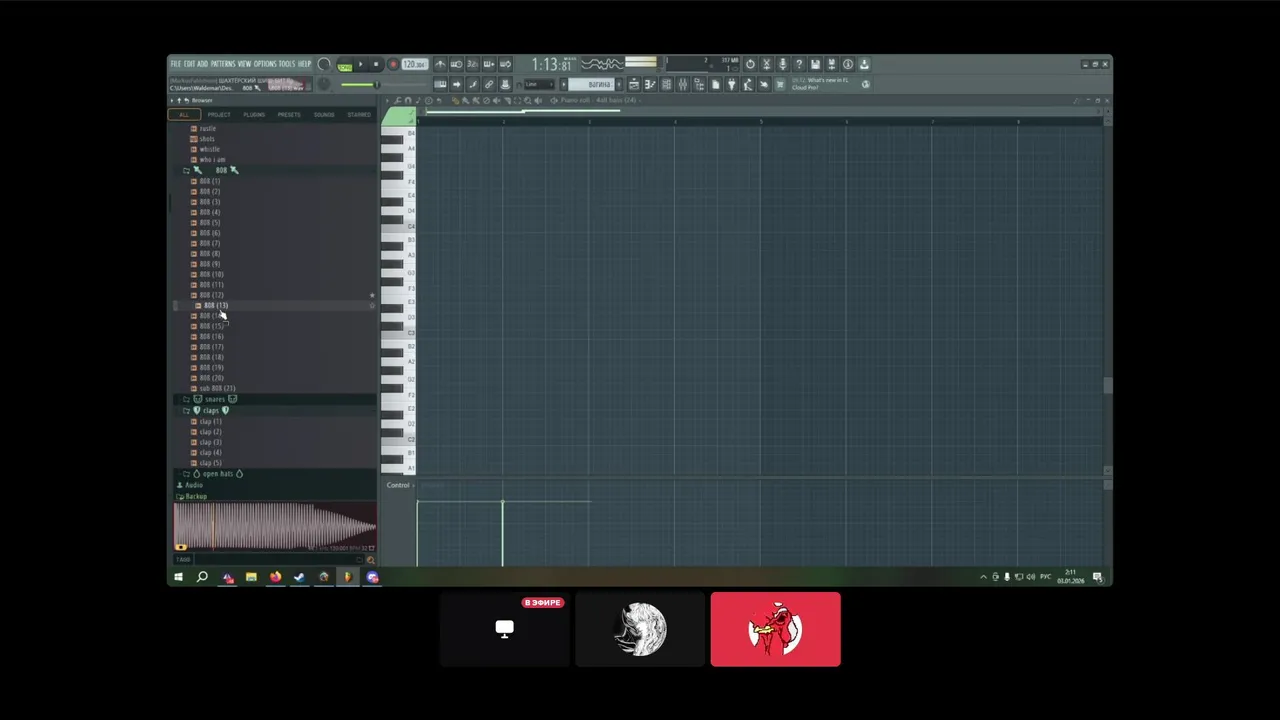Screen dimensions: 1280x720
Task: Expand the open hats folder
Action: tap(216, 473)
